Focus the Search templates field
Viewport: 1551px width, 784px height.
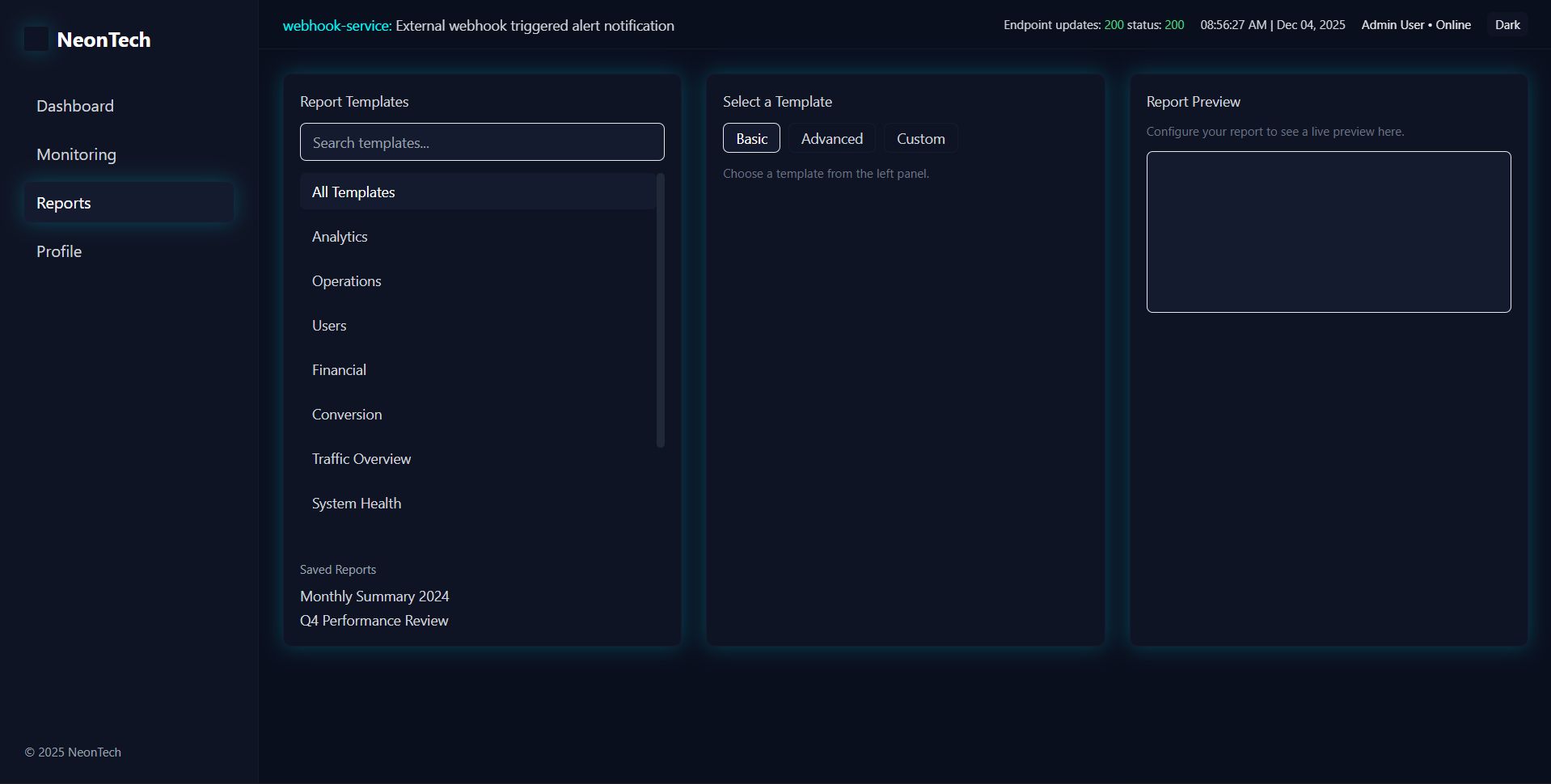[482, 142]
